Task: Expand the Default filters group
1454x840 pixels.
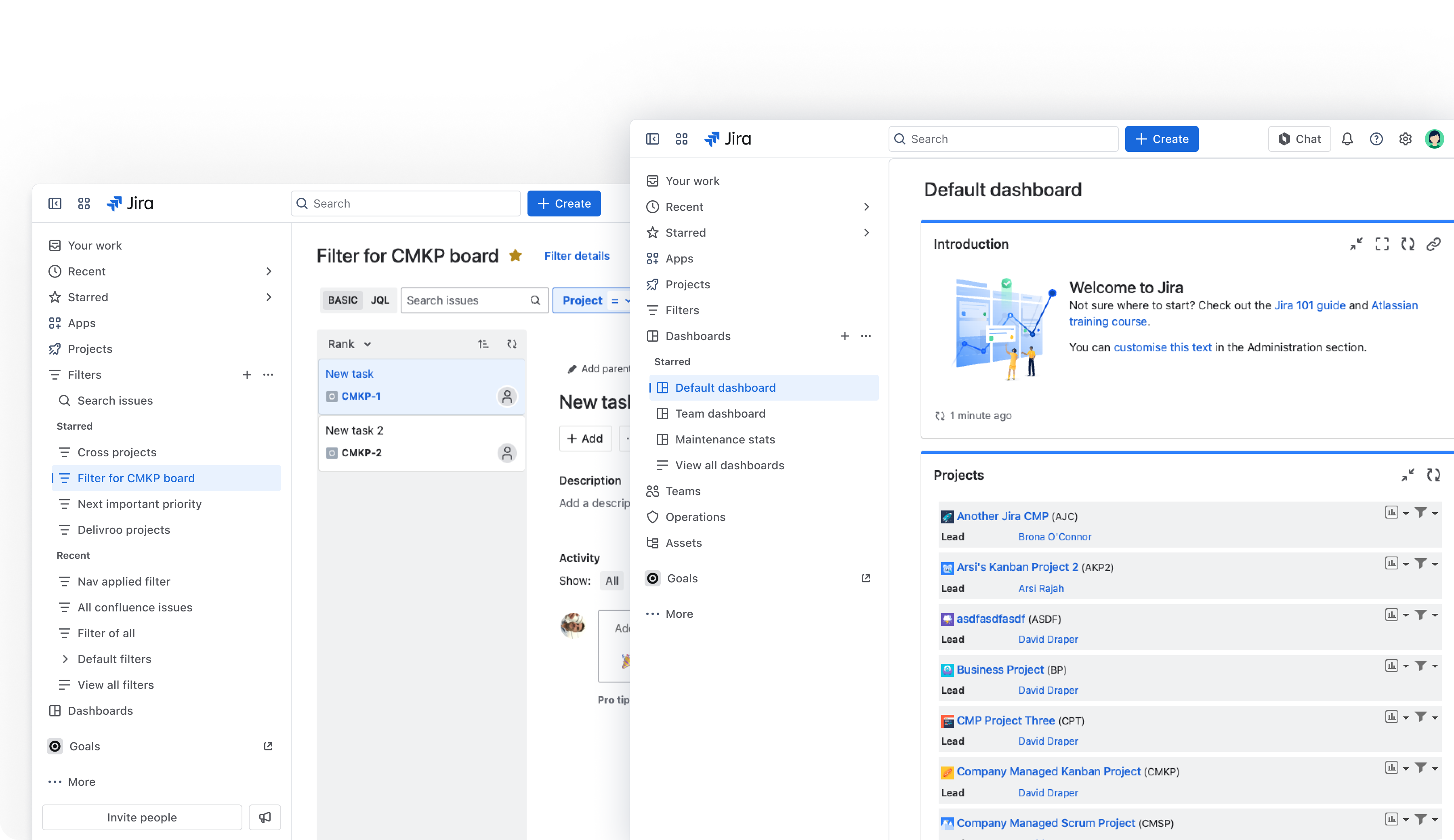Action: 65,659
